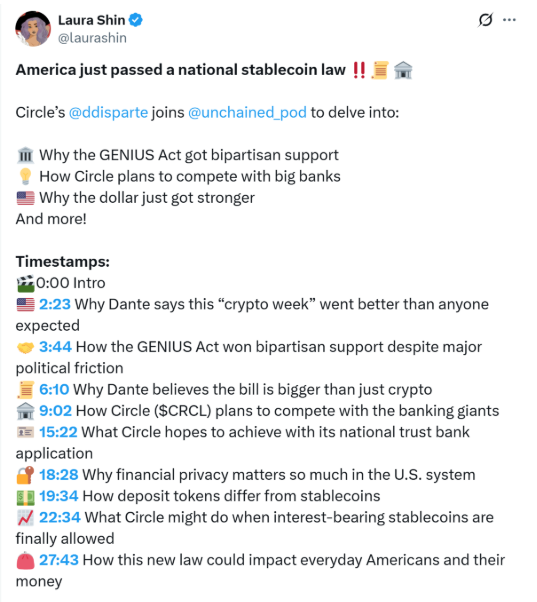Jump to the 22:34 timestamp
The height and width of the screenshot is (602, 537).
[60, 518]
